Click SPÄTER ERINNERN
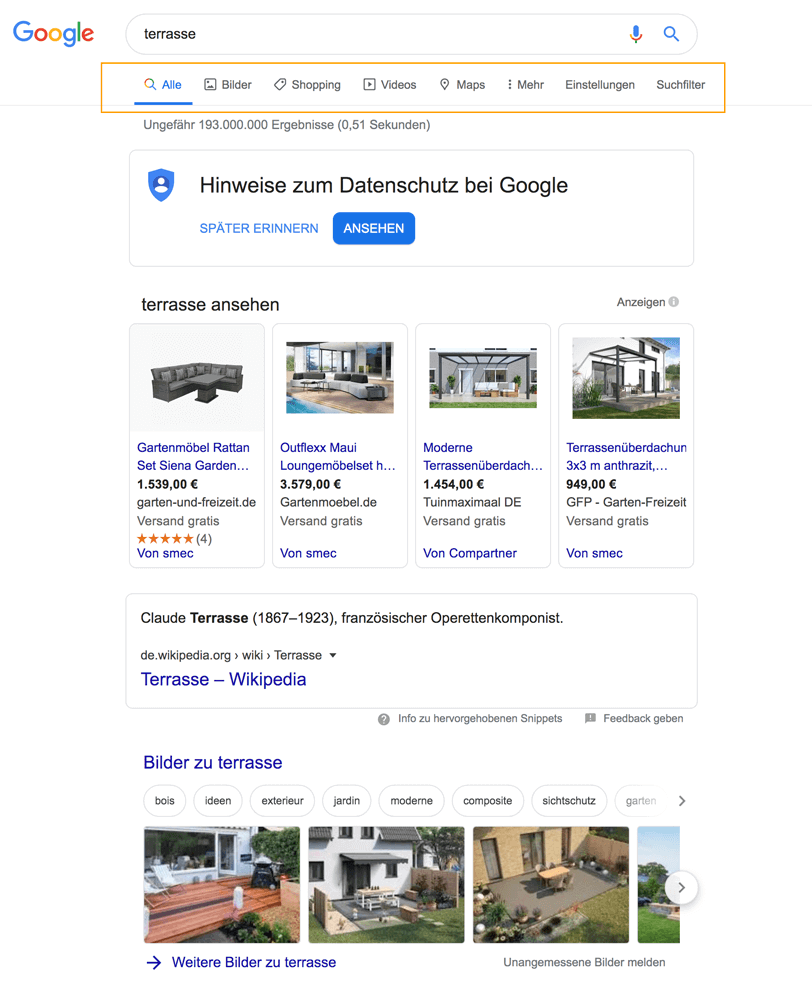The width and height of the screenshot is (812, 992). (x=258, y=228)
